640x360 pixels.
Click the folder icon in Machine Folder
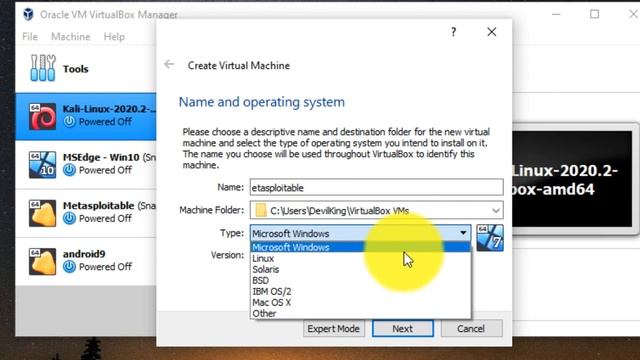click(260, 211)
